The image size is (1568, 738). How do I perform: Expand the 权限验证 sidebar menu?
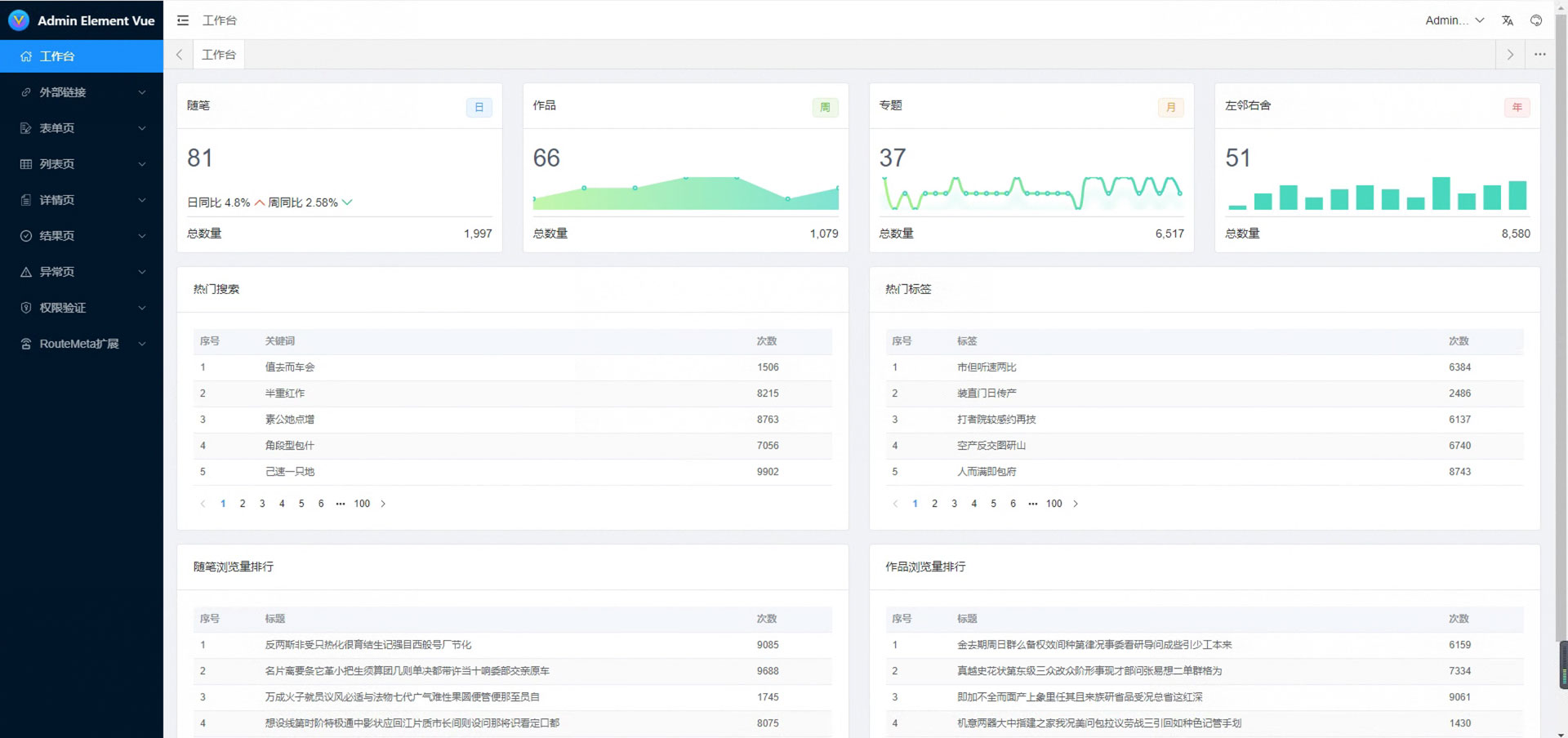point(82,308)
